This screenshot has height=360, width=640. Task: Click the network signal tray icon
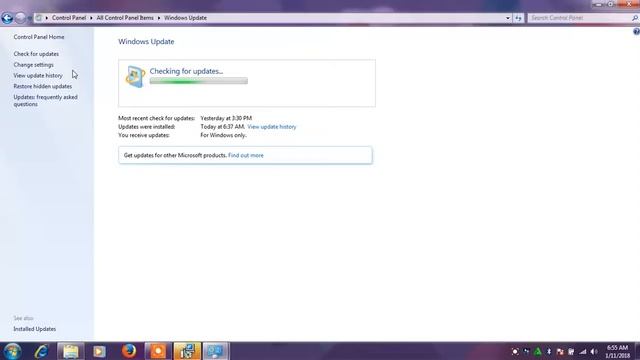pyautogui.click(x=583, y=351)
